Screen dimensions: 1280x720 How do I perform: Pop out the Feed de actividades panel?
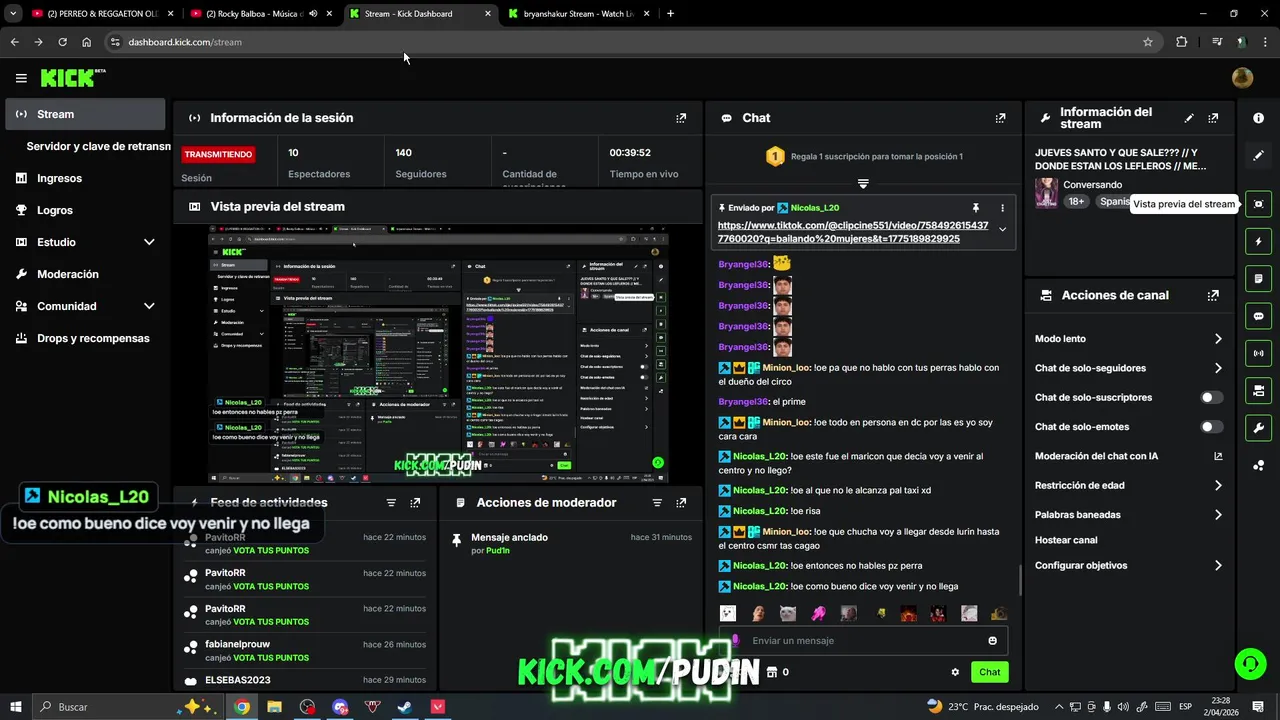[x=415, y=503]
